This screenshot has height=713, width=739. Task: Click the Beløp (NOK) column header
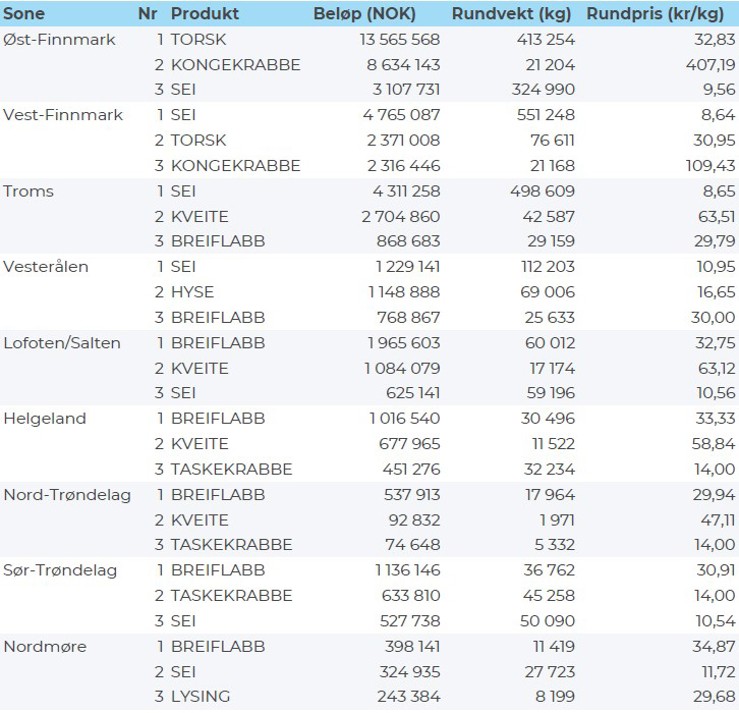[364, 14]
